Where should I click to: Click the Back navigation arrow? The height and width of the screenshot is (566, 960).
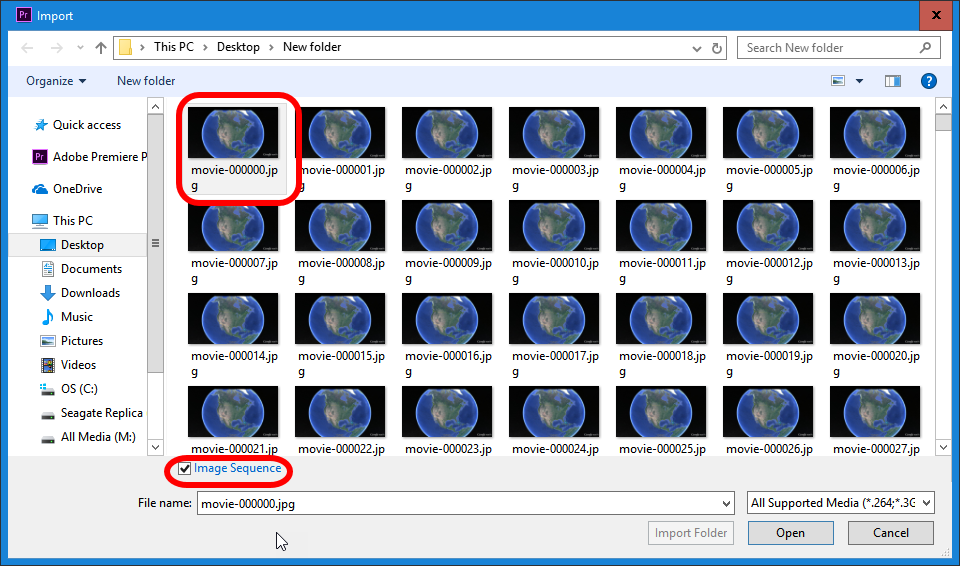27,48
